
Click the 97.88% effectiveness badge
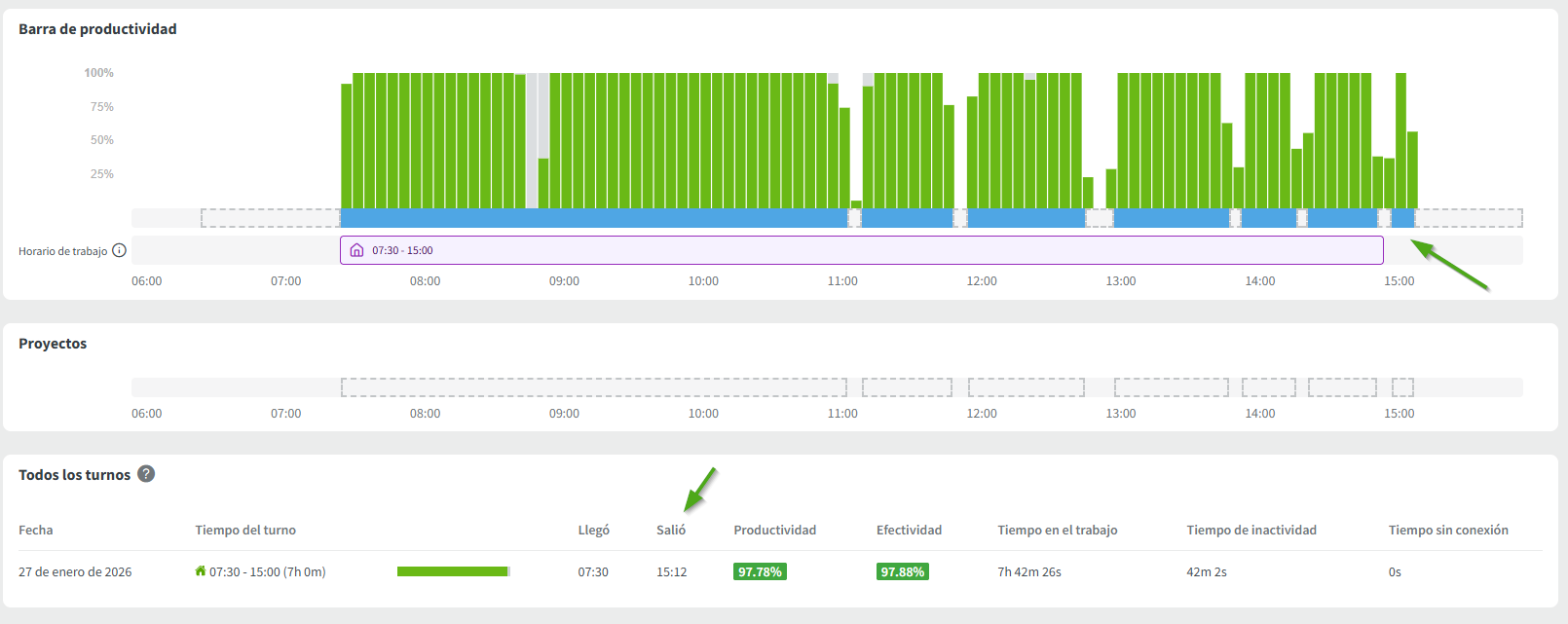click(x=902, y=571)
